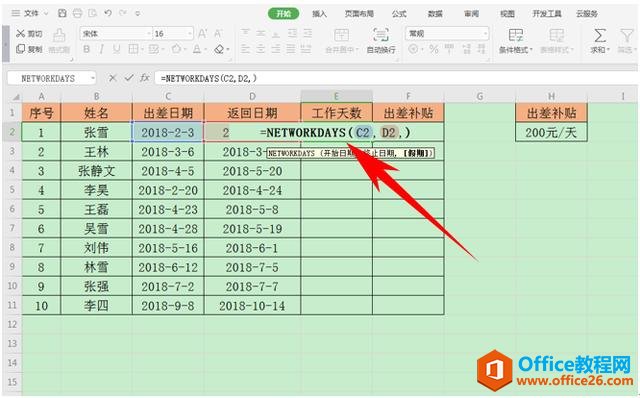
Task: Switch to the 公式 tab
Action: pos(399,13)
